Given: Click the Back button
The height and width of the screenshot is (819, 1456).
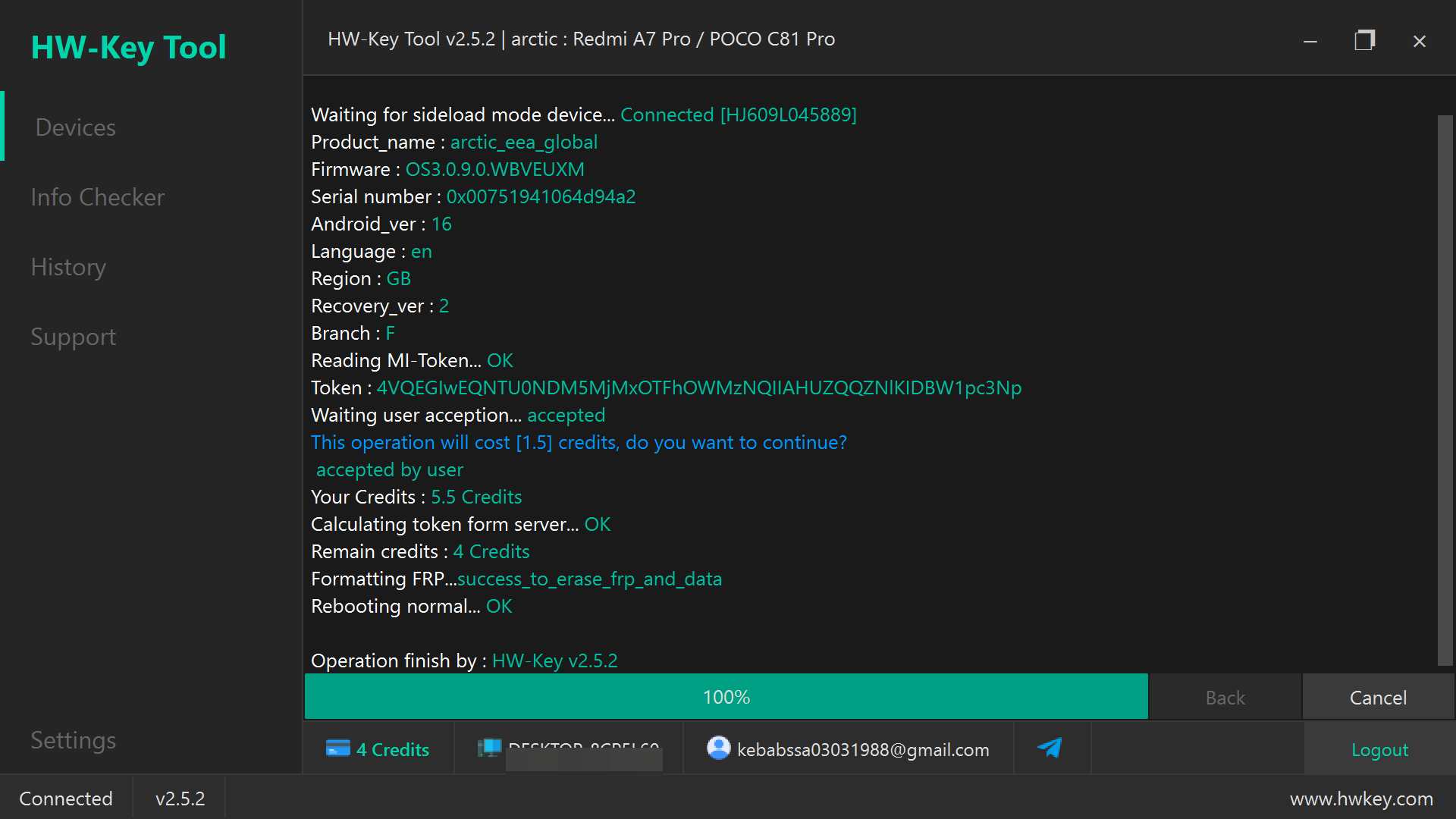Looking at the screenshot, I should (x=1225, y=697).
